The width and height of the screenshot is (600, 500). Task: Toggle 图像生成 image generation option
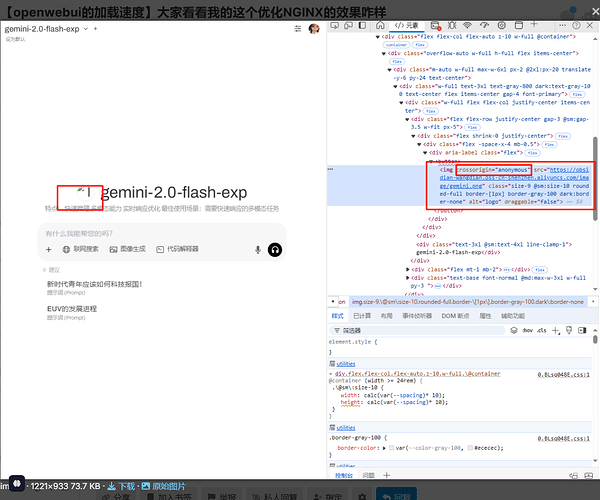[x=127, y=249]
